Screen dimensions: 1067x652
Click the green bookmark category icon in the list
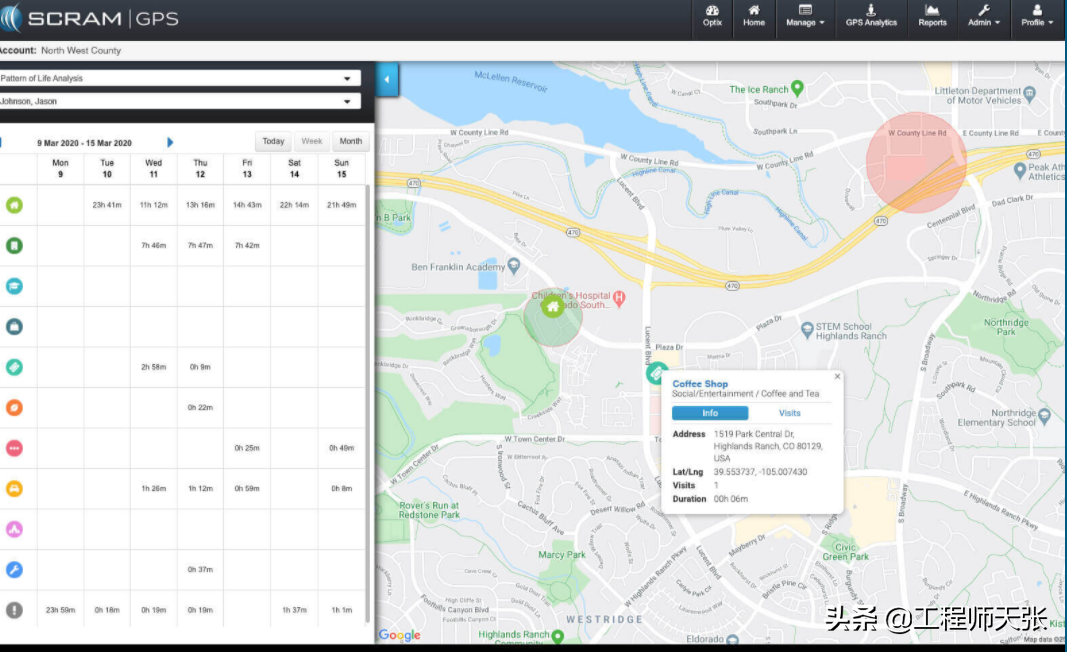pos(15,245)
